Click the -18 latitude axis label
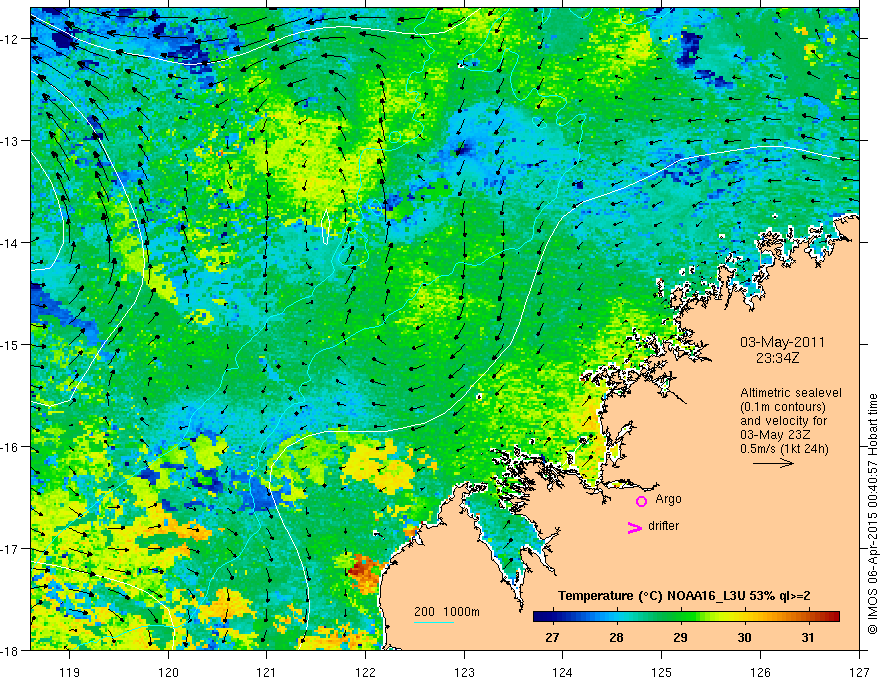Viewport: 880px width, 680px height. coord(11,651)
